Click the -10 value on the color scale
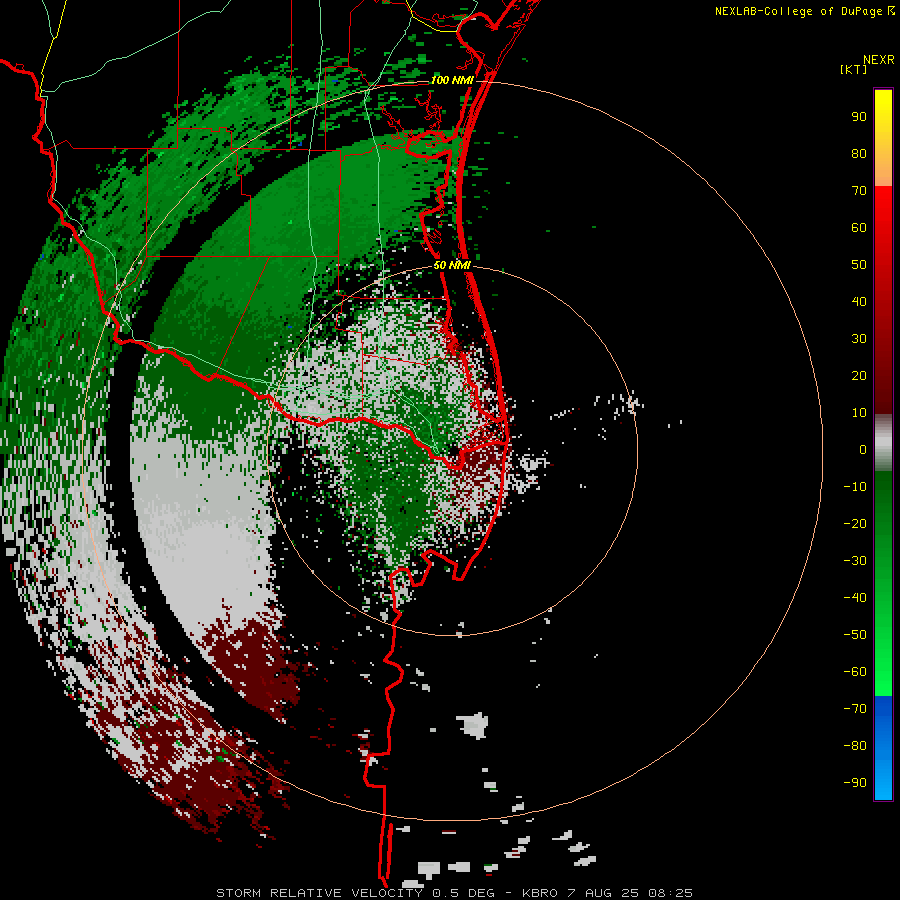The image size is (900, 900). [855, 487]
